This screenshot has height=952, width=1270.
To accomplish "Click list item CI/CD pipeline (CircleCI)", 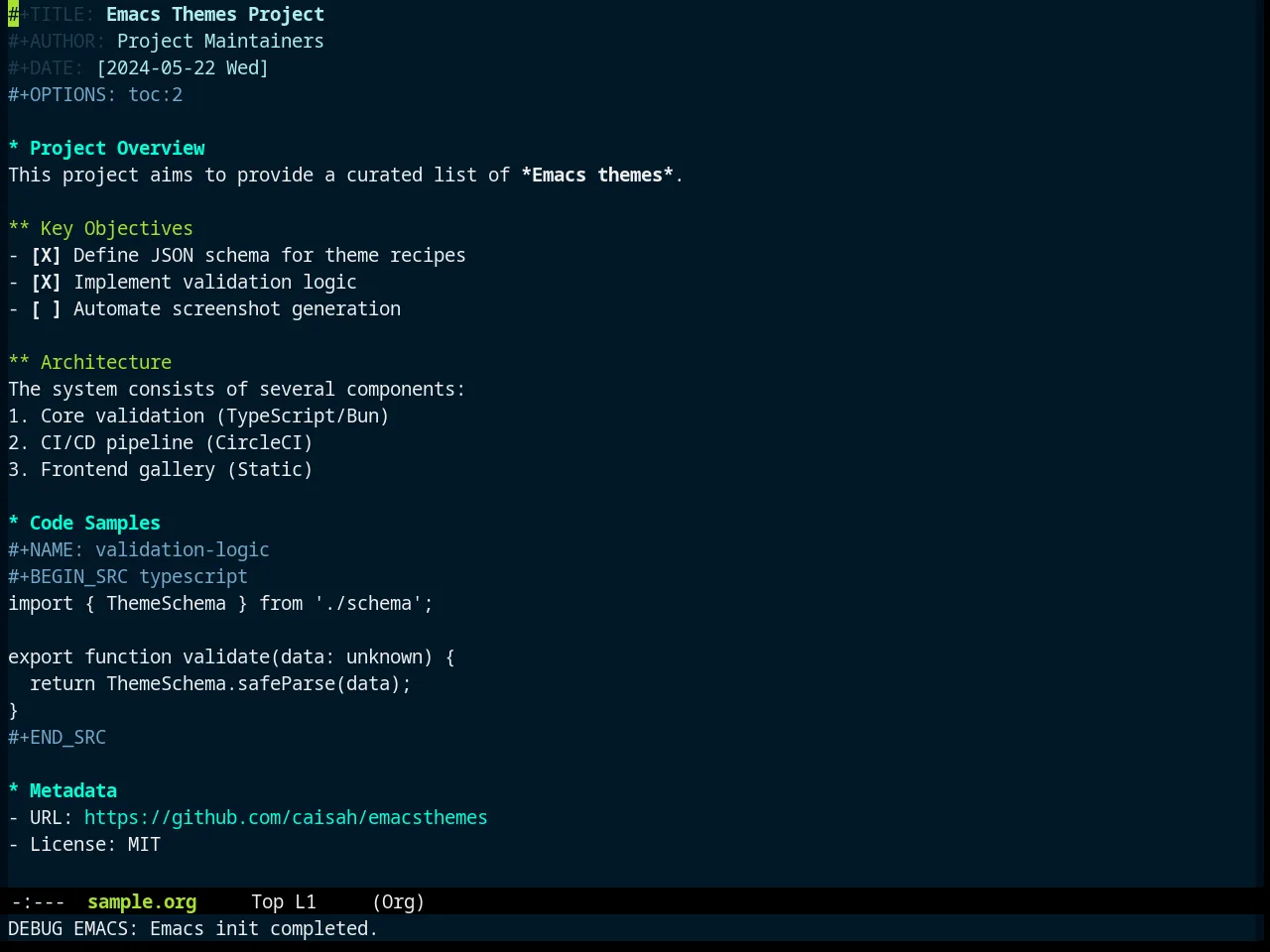I will click(x=161, y=443).
